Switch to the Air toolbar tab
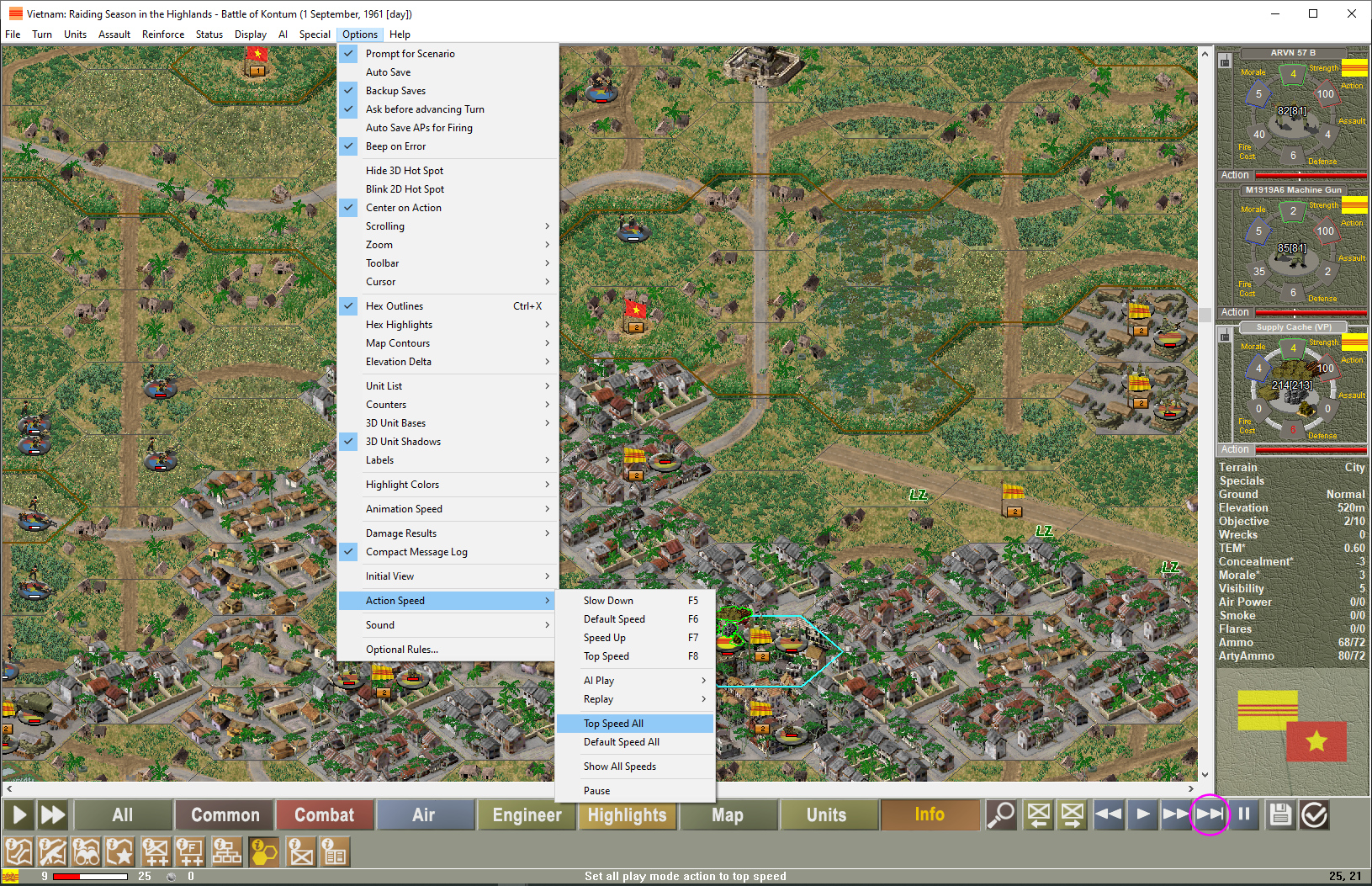Viewport: 1372px width, 886px height. (x=424, y=814)
